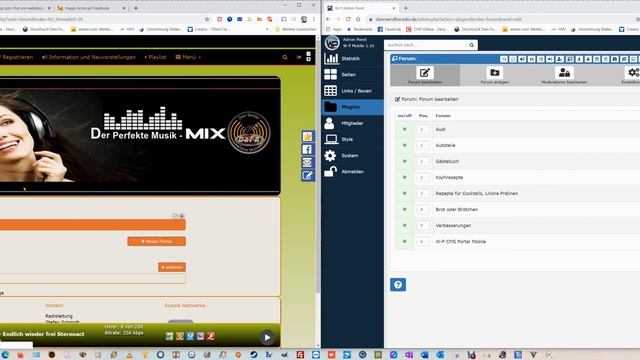Click the edit pencil side button
This screenshot has height=360, width=640.
(x=307, y=176)
